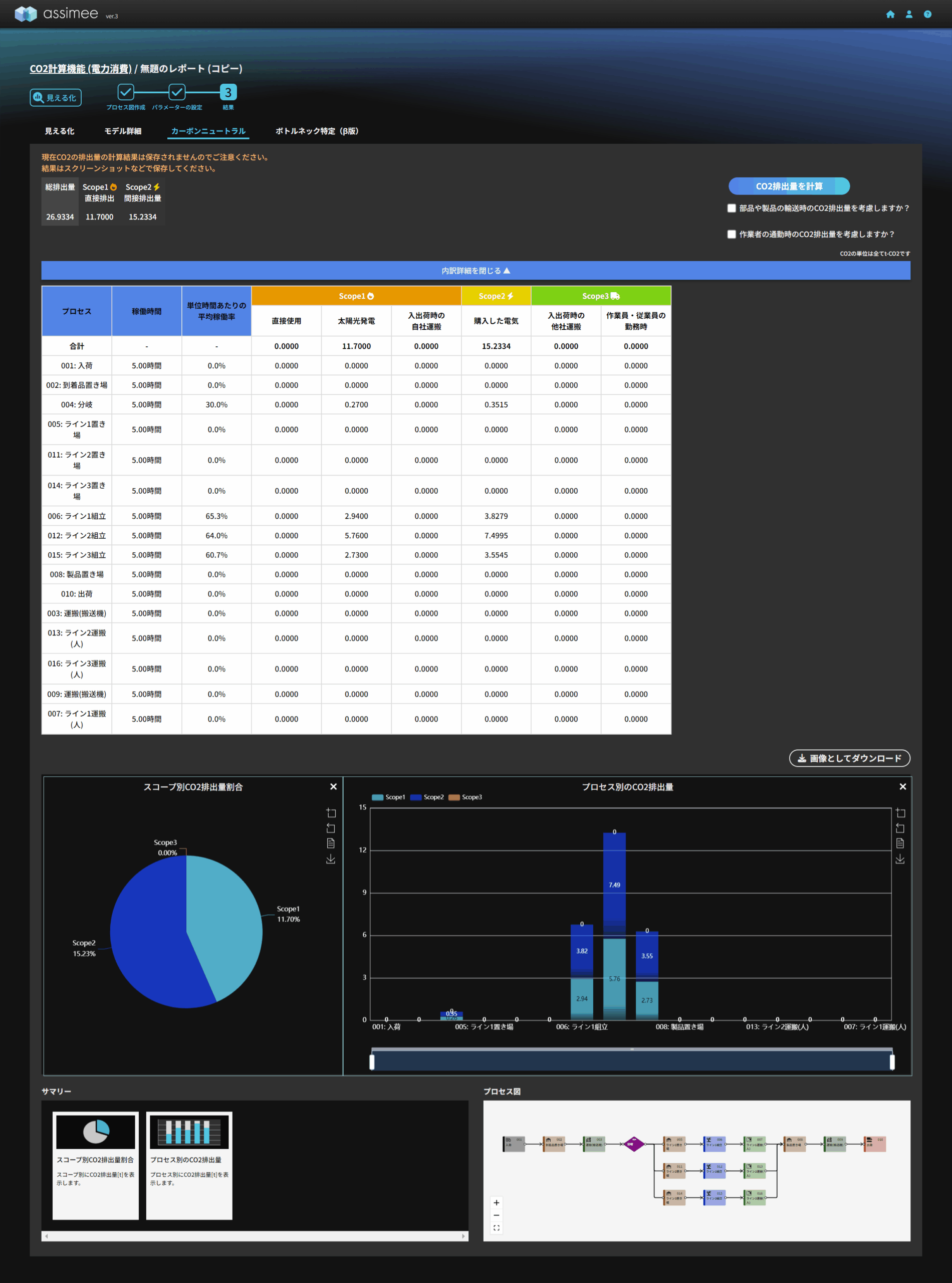Save the bar chart using its download icon
The width and height of the screenshot is (952, 1283).
pyautogui.click(x=900, y=860)
